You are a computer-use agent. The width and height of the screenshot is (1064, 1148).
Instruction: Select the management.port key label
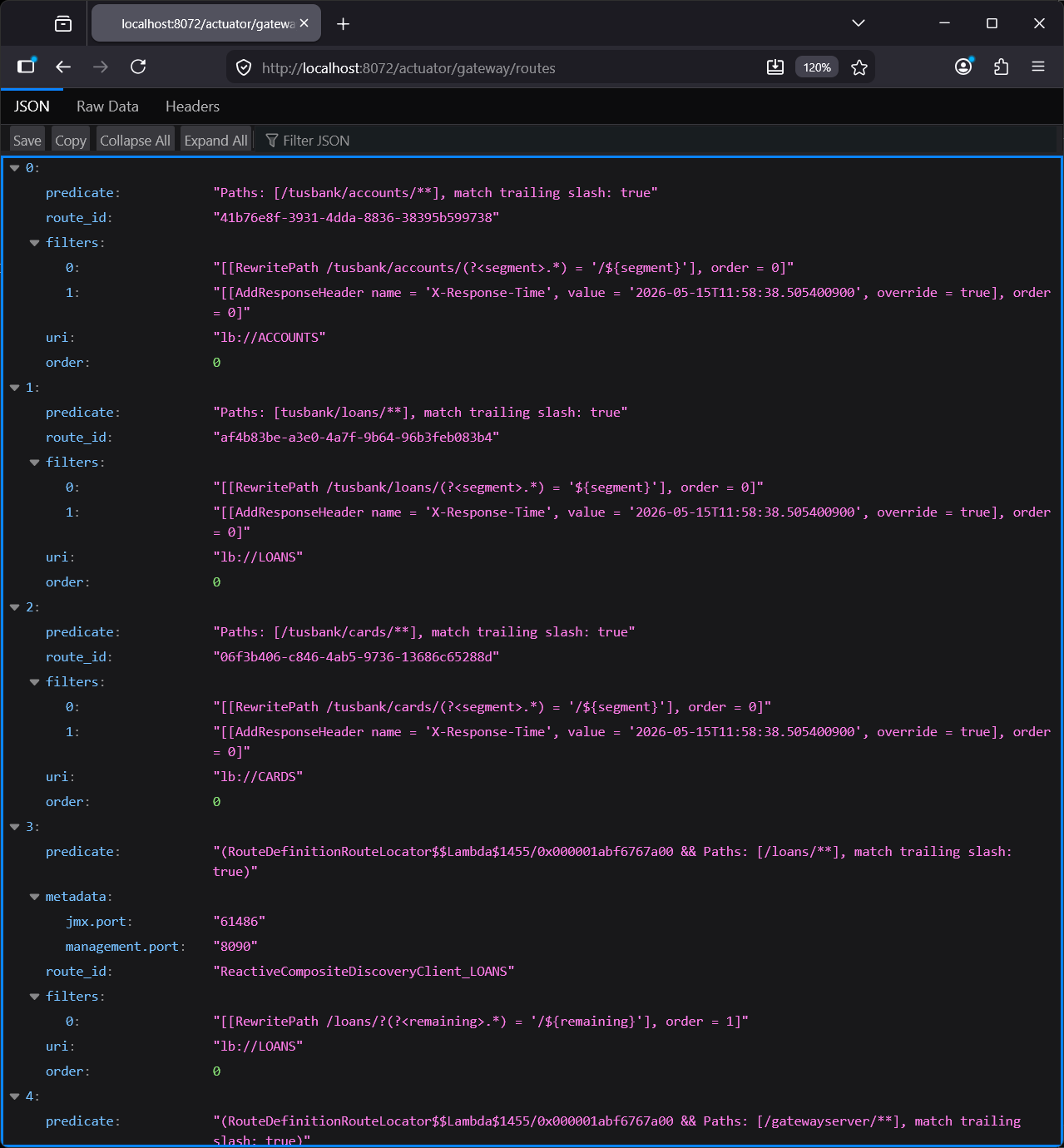[x=126, y=947]
